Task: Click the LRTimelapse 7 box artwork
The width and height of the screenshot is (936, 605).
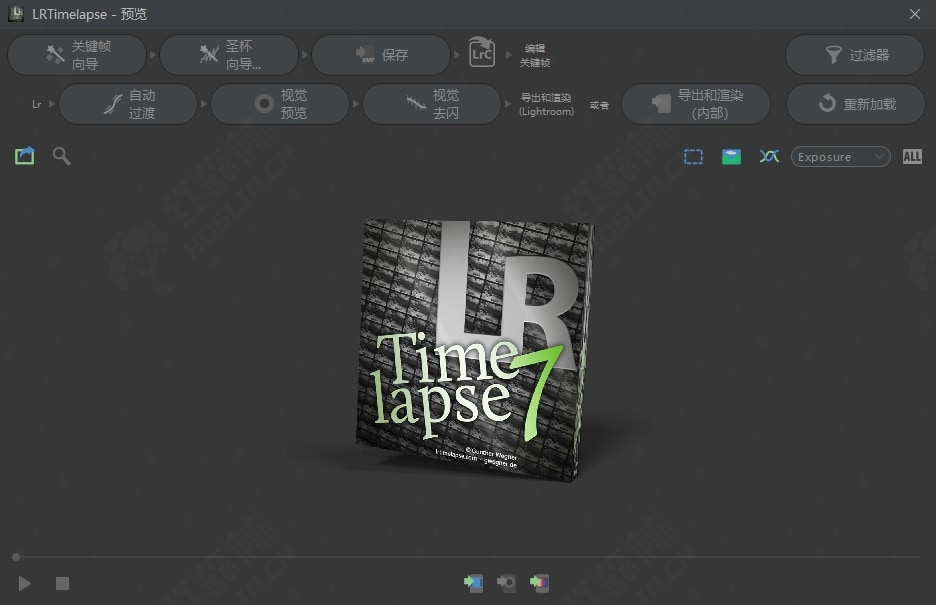Action: [475, 350]
